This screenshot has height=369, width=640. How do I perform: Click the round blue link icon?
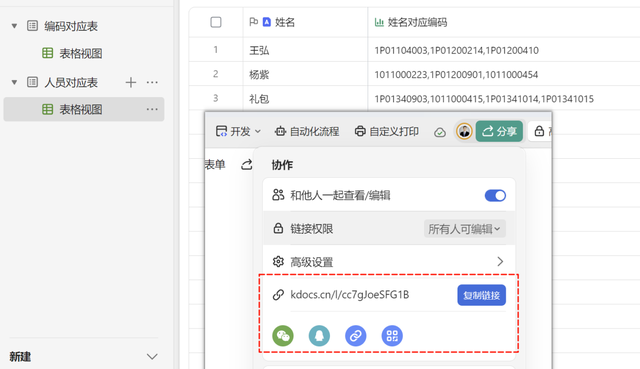(356, 336)
